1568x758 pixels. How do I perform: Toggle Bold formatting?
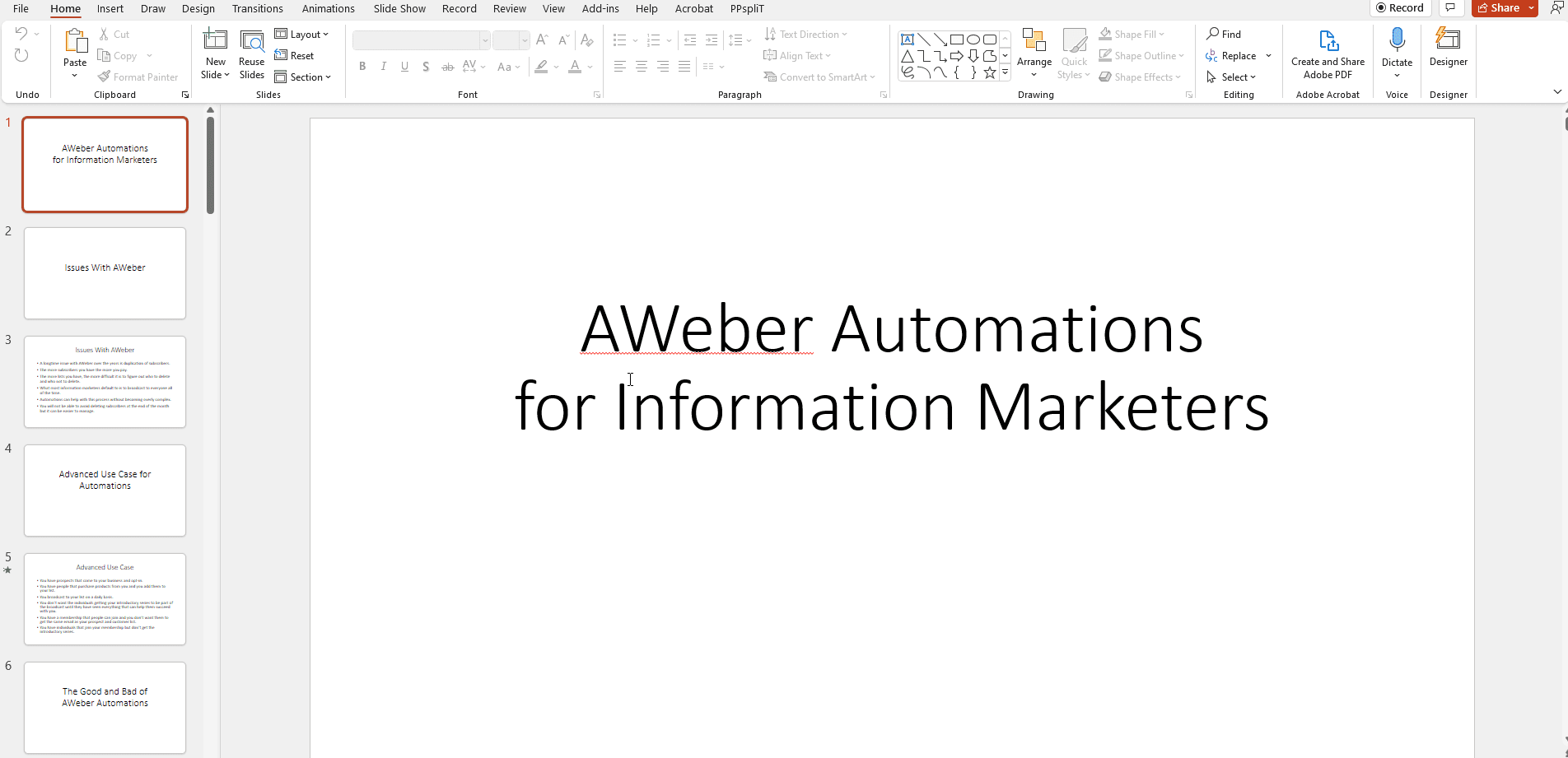click(362, 67)
